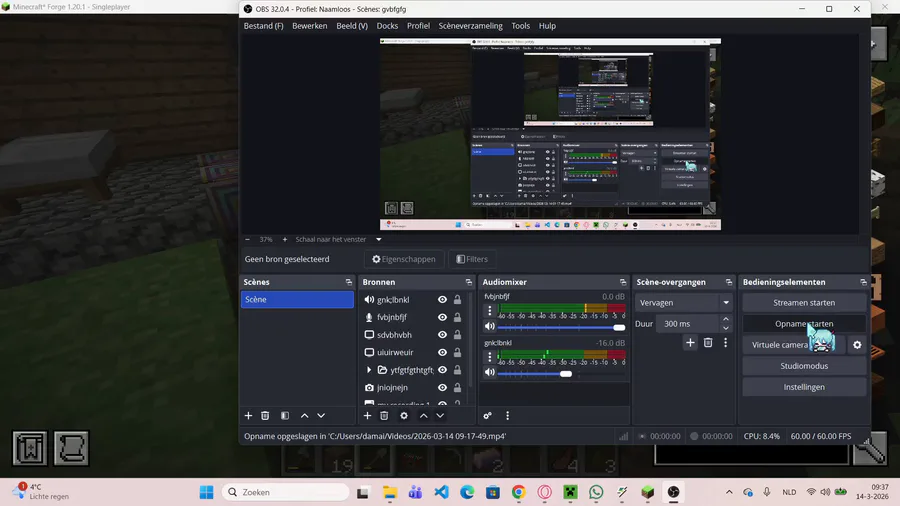
Task: Decrease transition duration with down arrow
Action: 726,328
